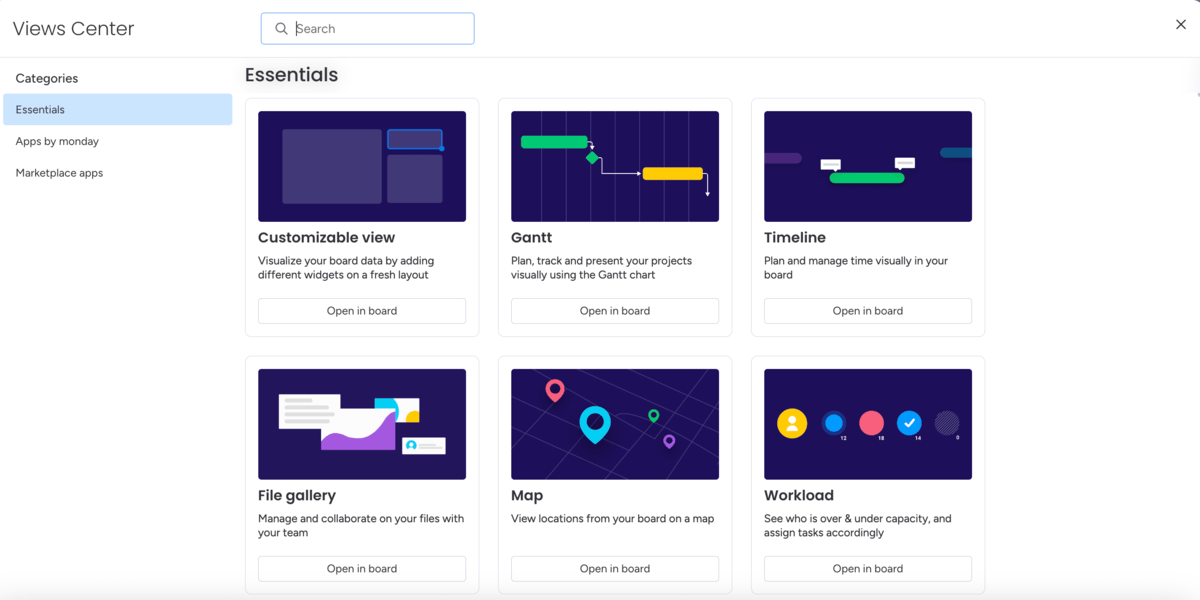This screenshot has height=600, width=1200.
Task: Click the Workload preview image
Action: pos(867,424)
